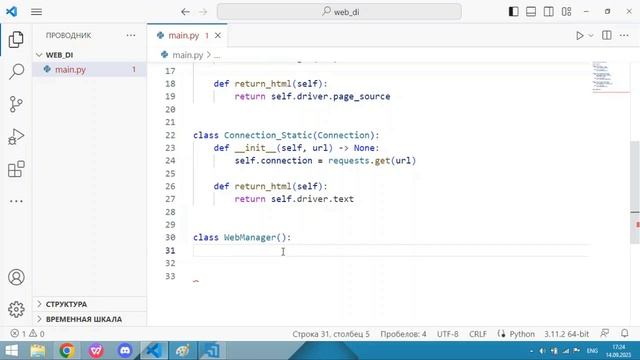This screenshot has height=360, width=640.
Task: Click line number 27 in the gutter
Action: [170, 199]
